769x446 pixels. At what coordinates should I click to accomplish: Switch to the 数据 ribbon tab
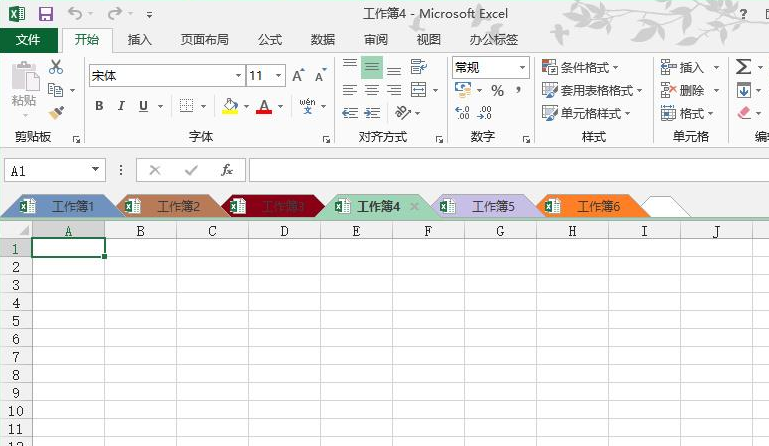pos(323,40)
